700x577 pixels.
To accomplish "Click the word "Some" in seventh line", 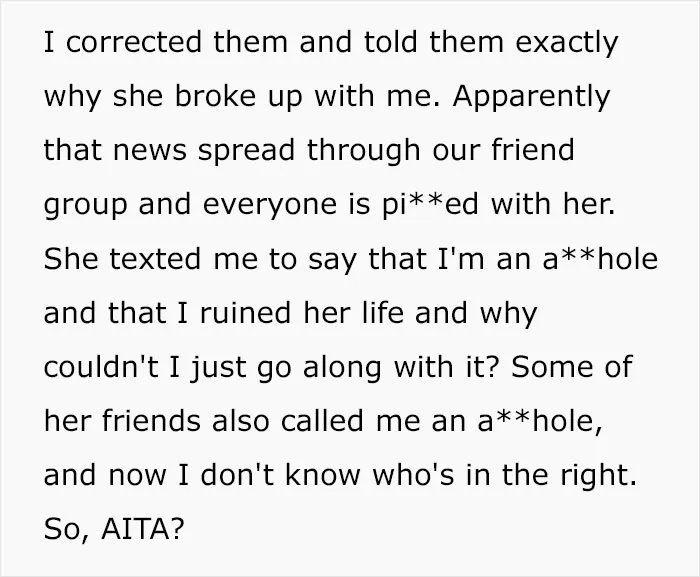I will [x=550, y=367].
